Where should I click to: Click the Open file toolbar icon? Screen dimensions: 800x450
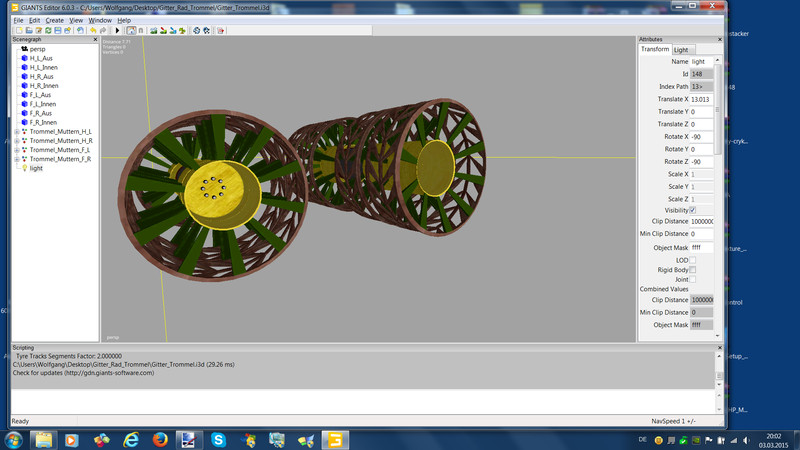point(28,31)
